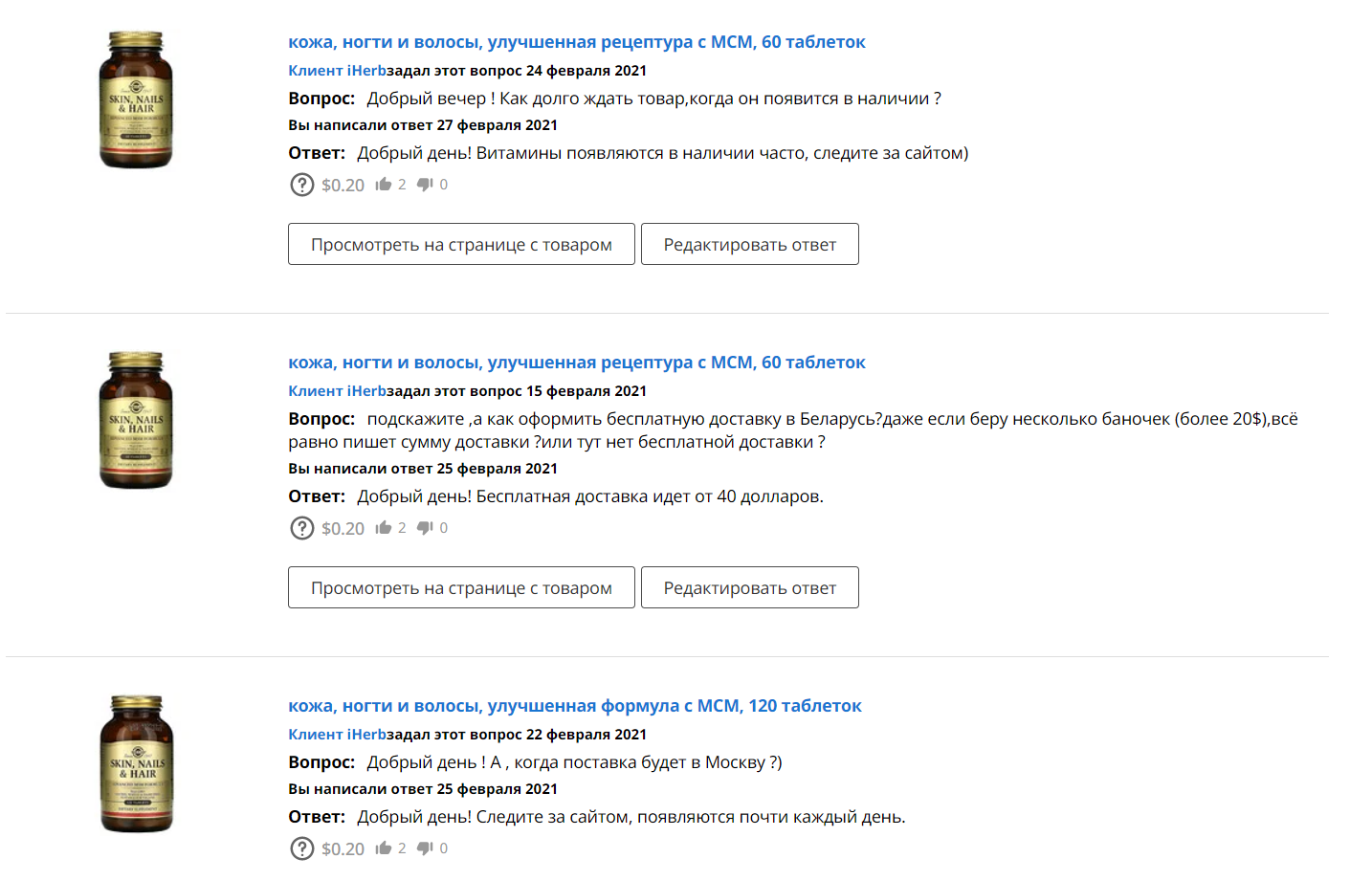
Task: Click the question-mark icon on the Москву supply question
Action: (x=301, y=848)
